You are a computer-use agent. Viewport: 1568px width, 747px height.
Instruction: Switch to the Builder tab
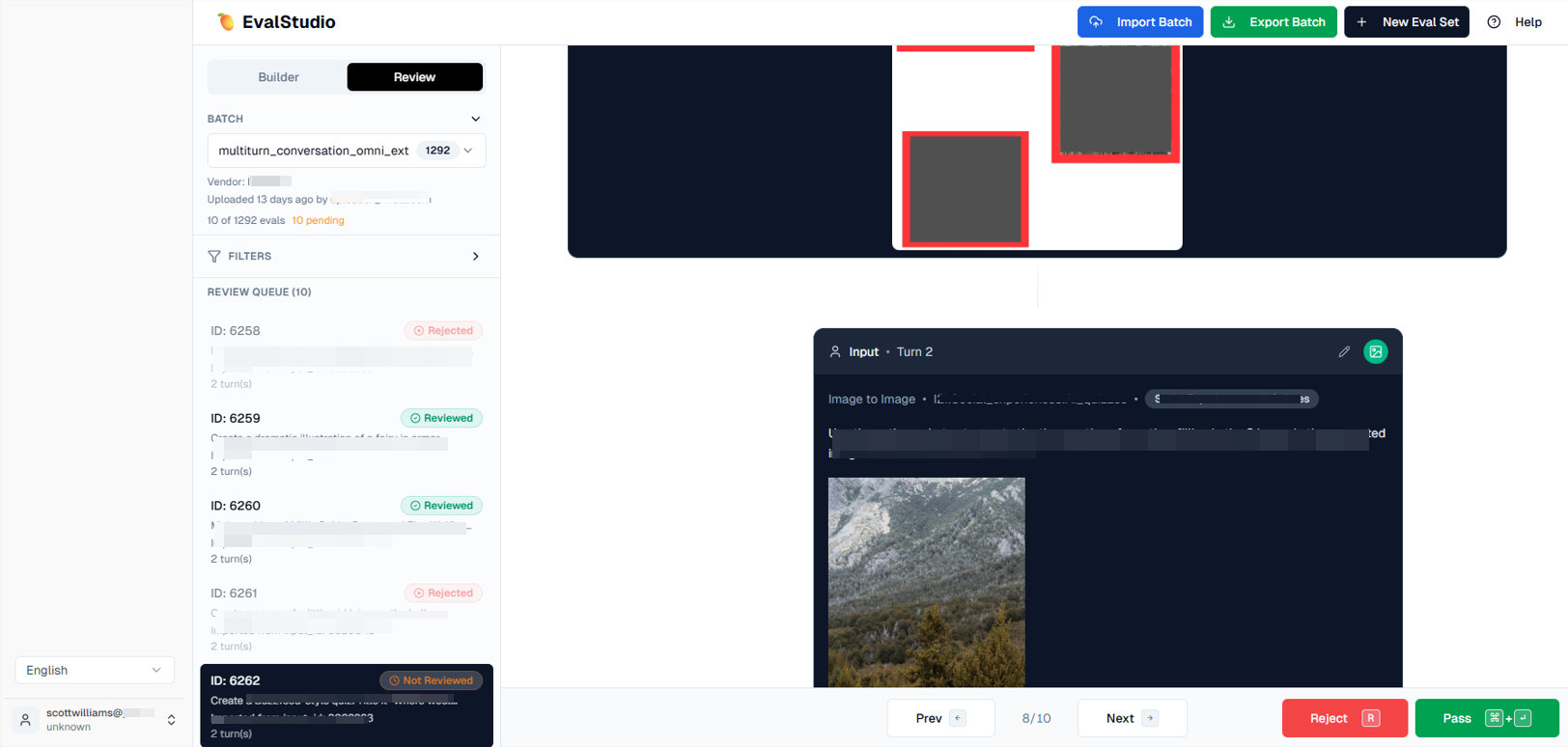(278, 77)
